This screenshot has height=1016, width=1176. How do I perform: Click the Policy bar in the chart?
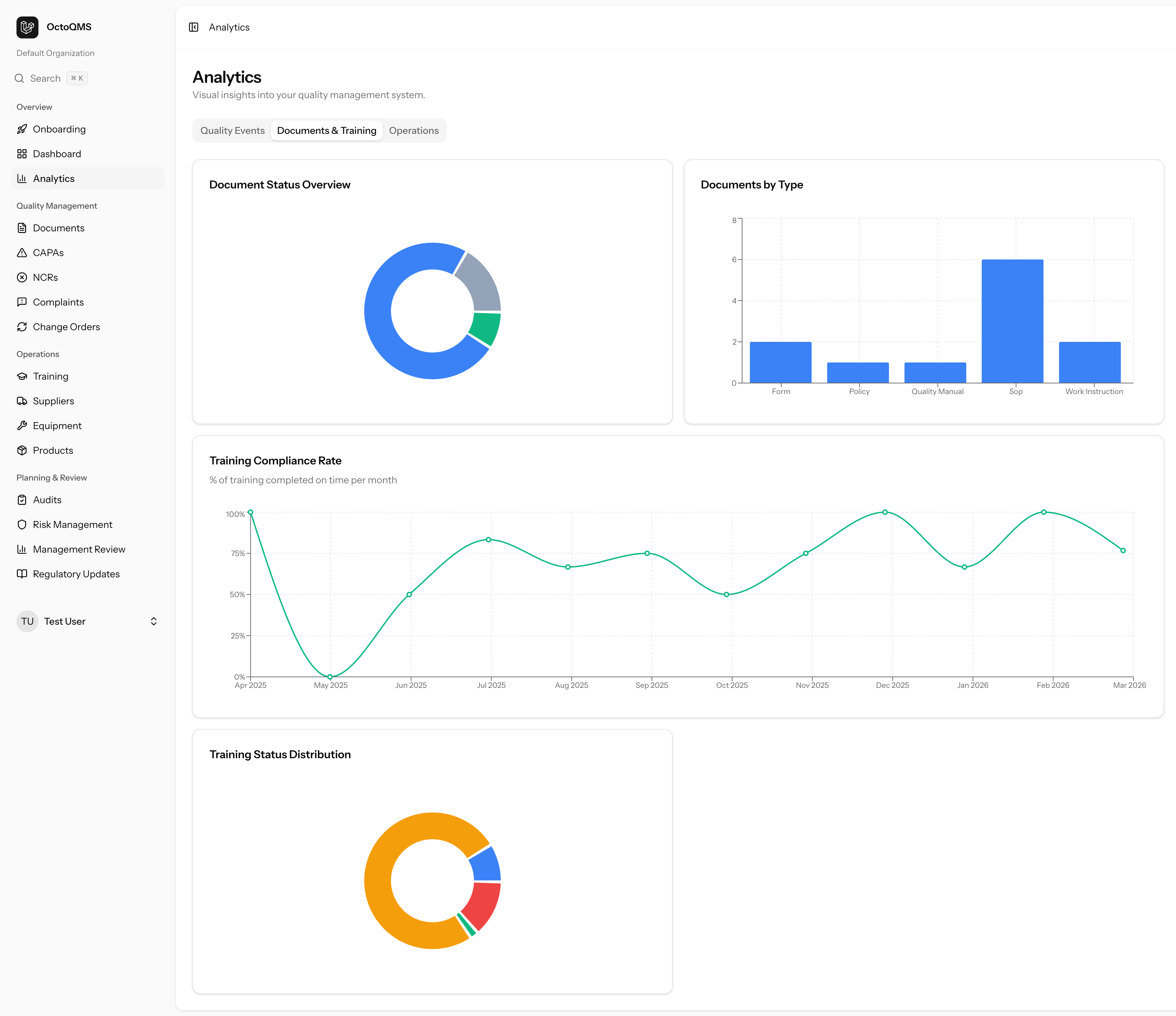[857, 373]
